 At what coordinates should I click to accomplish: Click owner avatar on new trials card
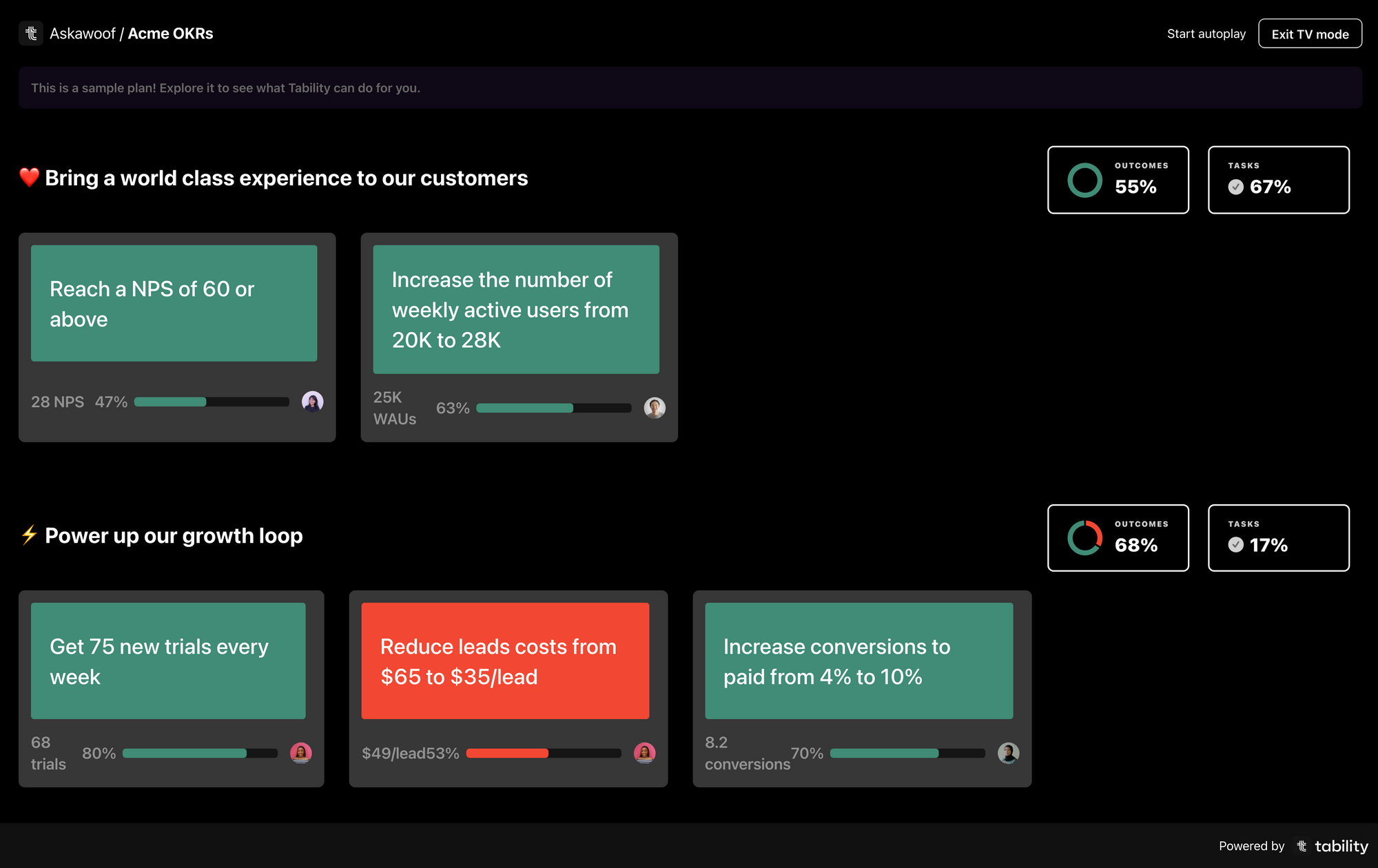(x=300, y=753)
